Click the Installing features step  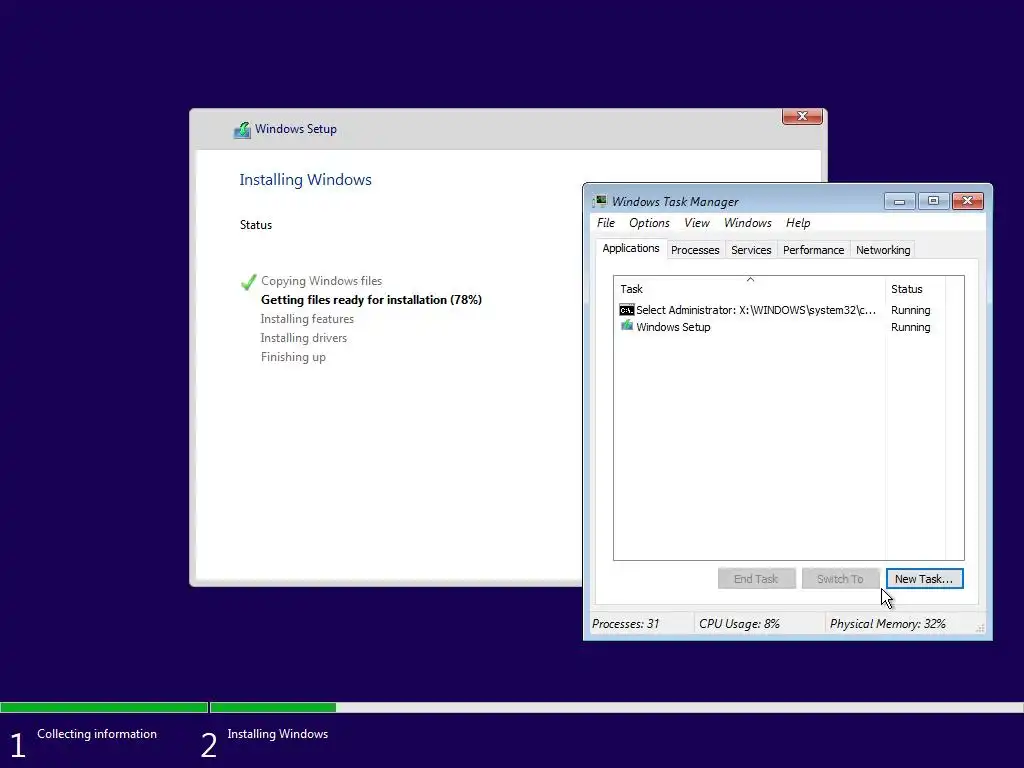click(x=307, y=319)
